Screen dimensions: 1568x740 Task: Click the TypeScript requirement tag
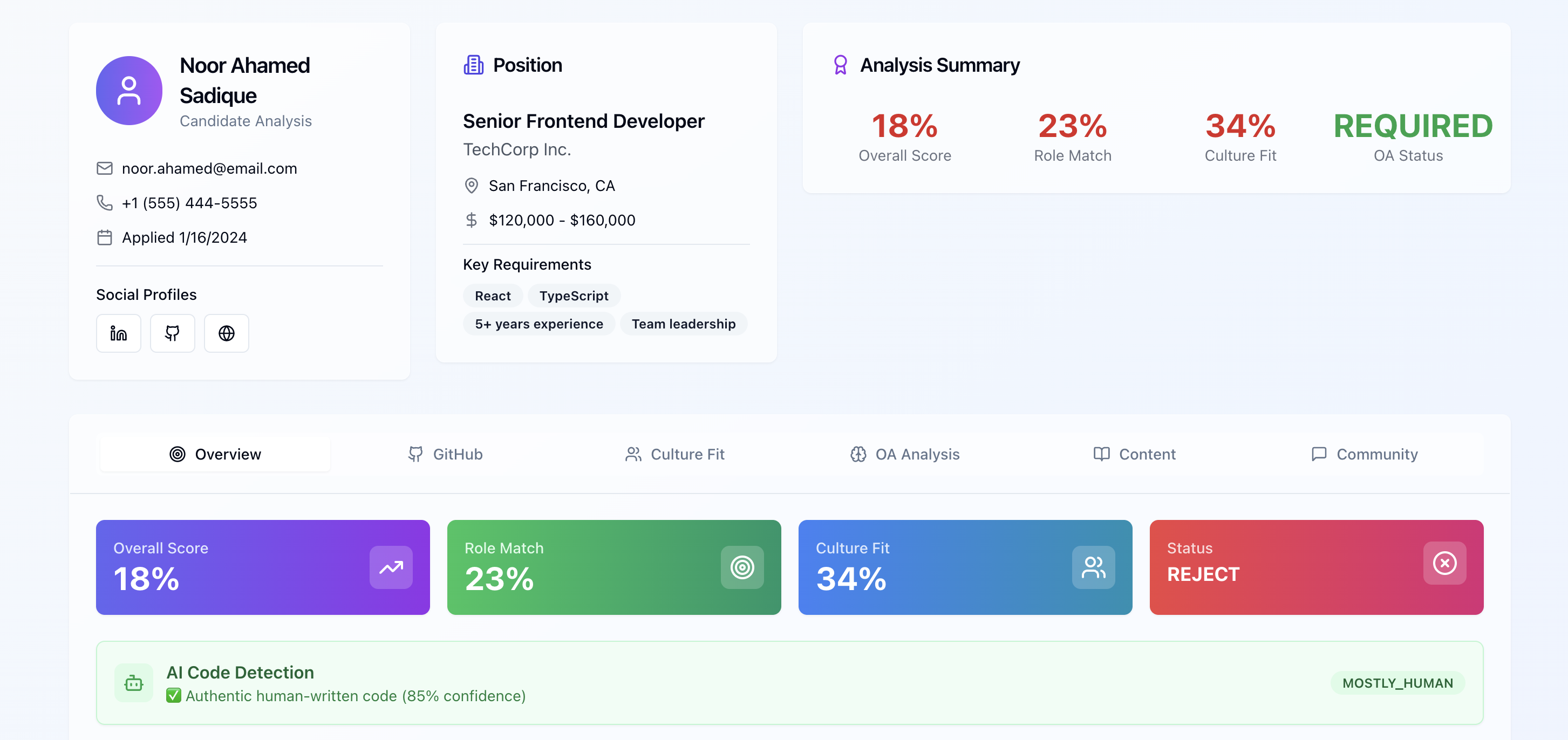point(574,296)
